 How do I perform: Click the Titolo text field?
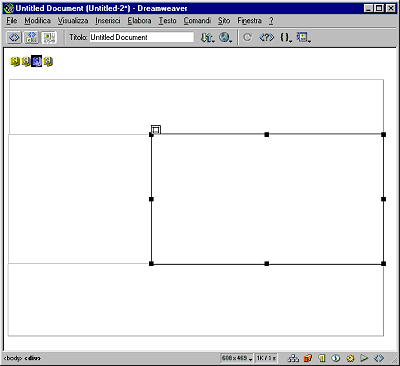(x=142, y=37)
